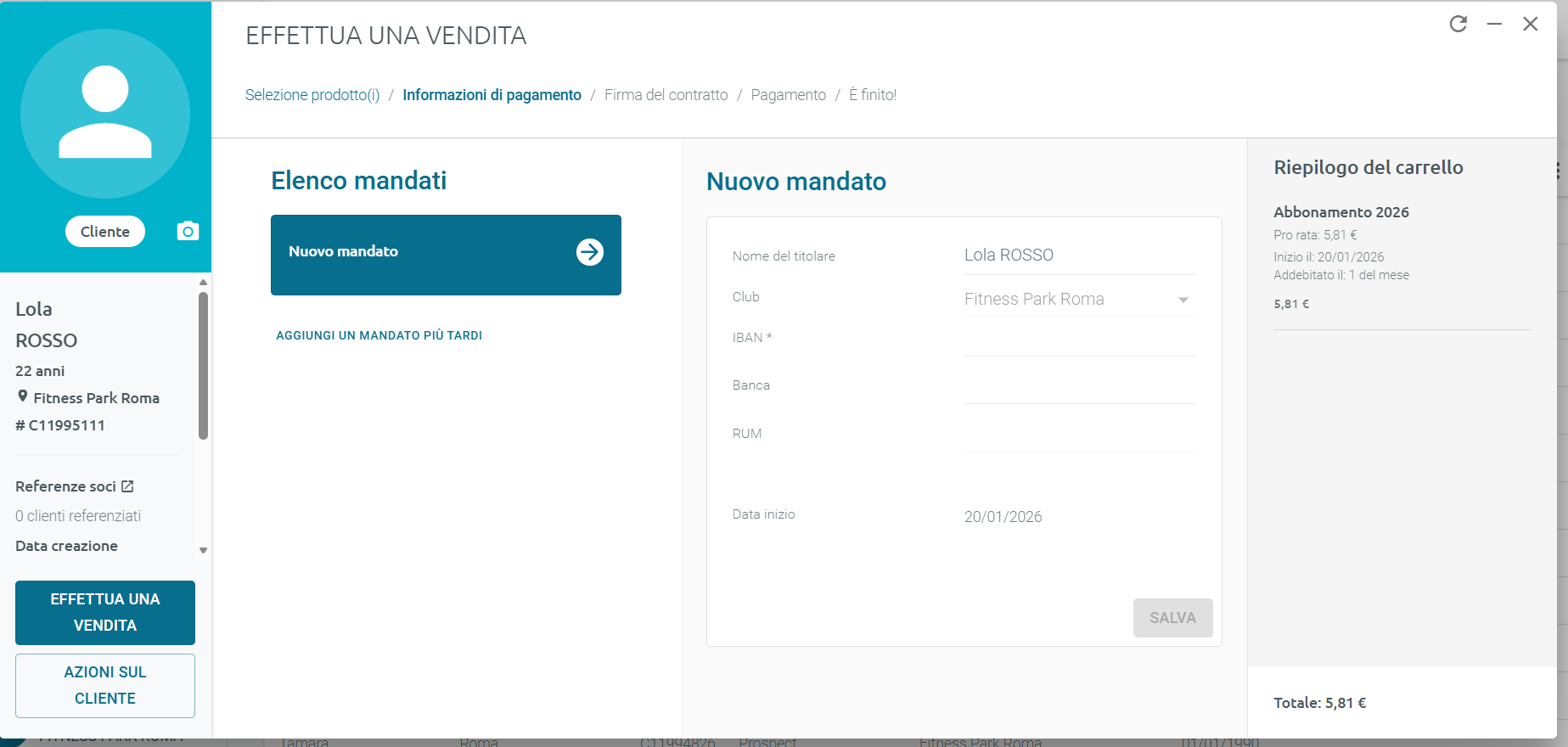Screen dimensions: 1568x747
Task: Click the Cliente badge button
Action: point(105,232)
